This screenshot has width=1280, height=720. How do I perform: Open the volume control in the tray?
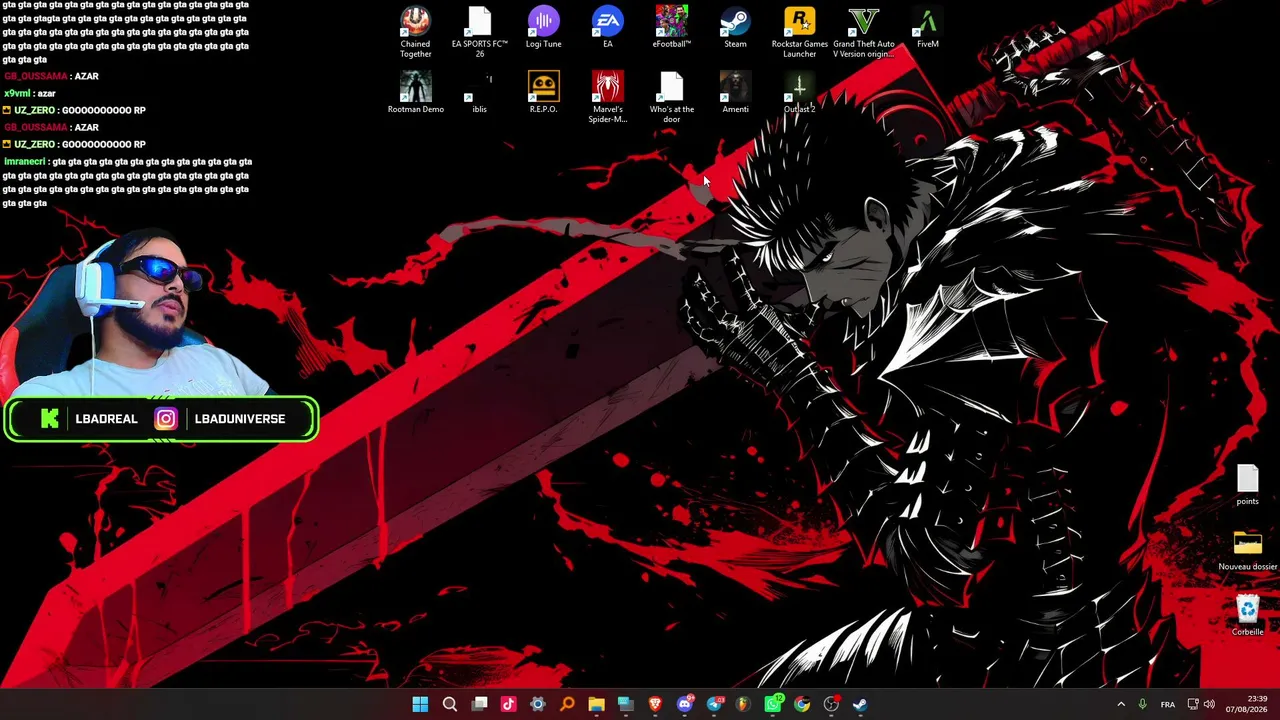(1209, 704)
